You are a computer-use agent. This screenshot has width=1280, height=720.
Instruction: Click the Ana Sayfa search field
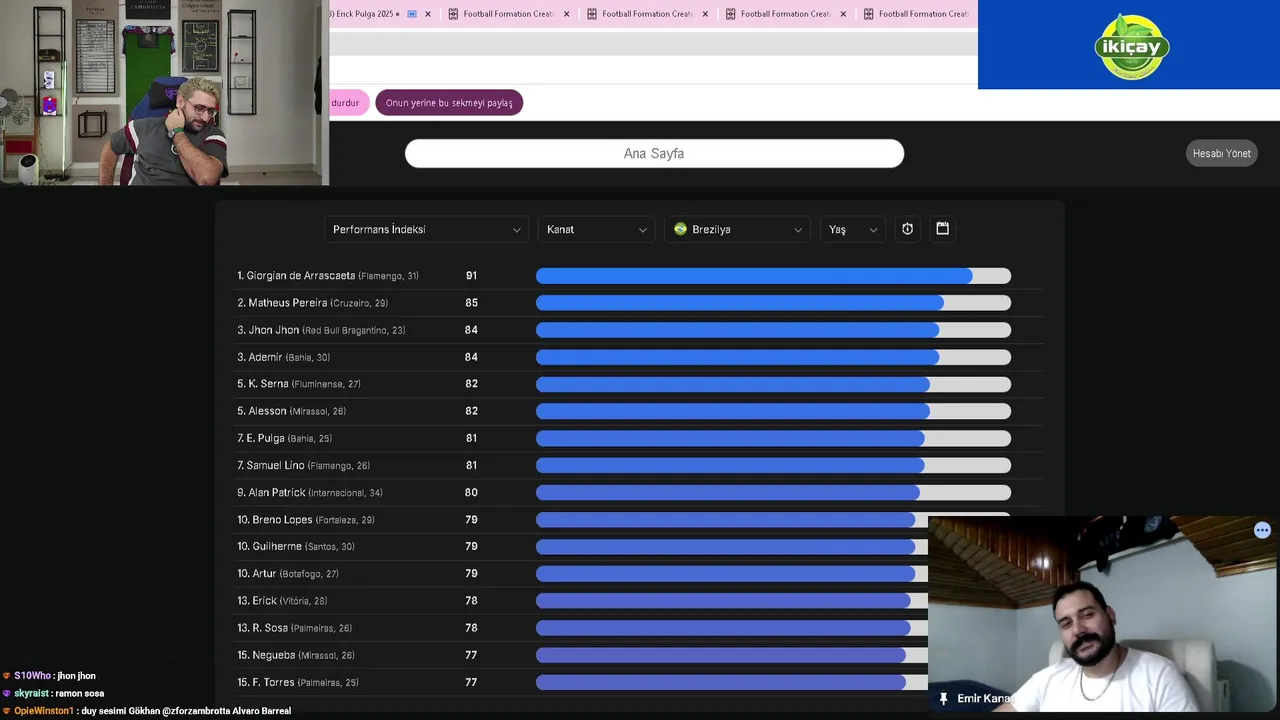(654, 153)
